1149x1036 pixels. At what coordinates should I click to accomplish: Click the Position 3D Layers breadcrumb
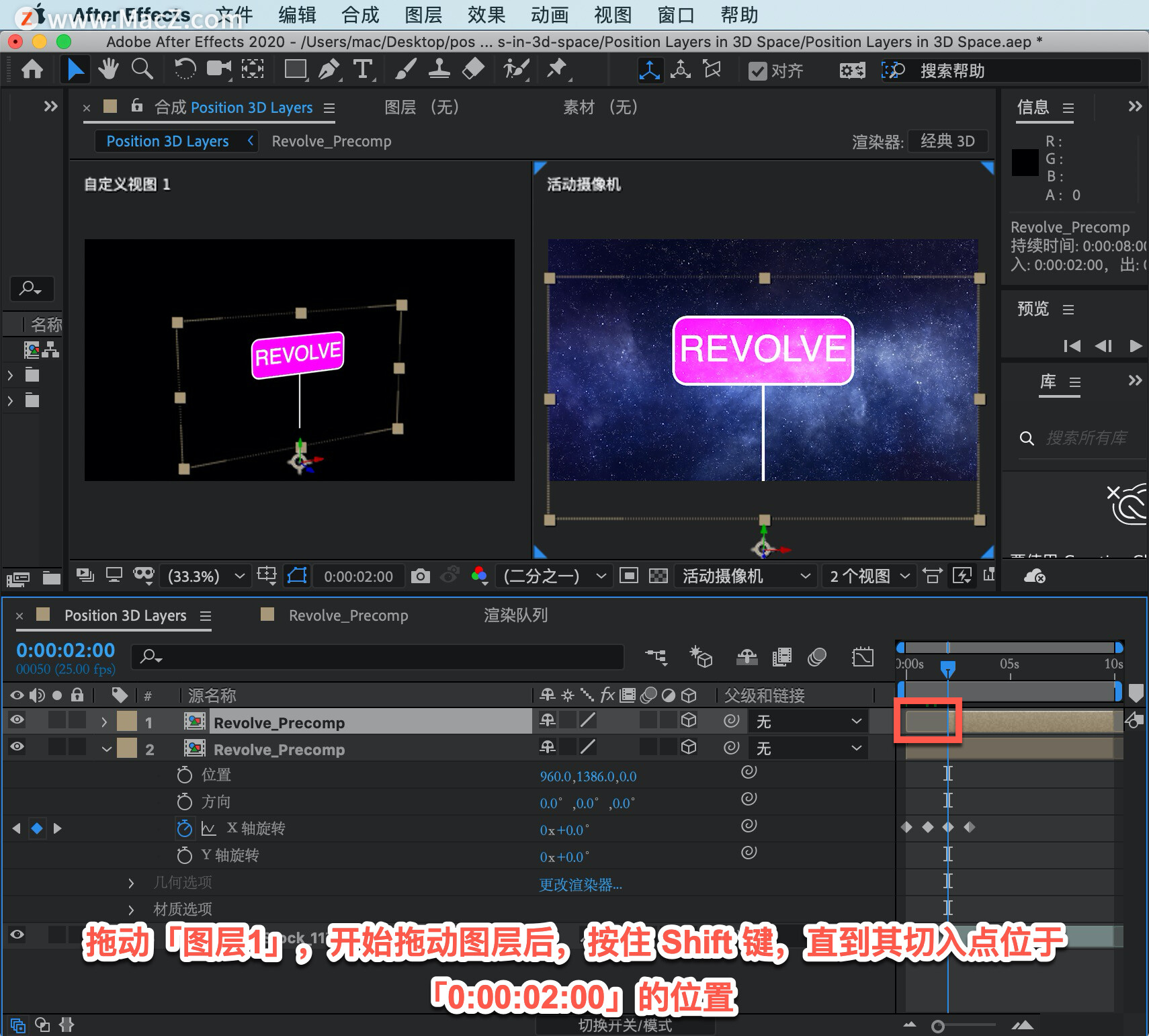pos(167,141)
